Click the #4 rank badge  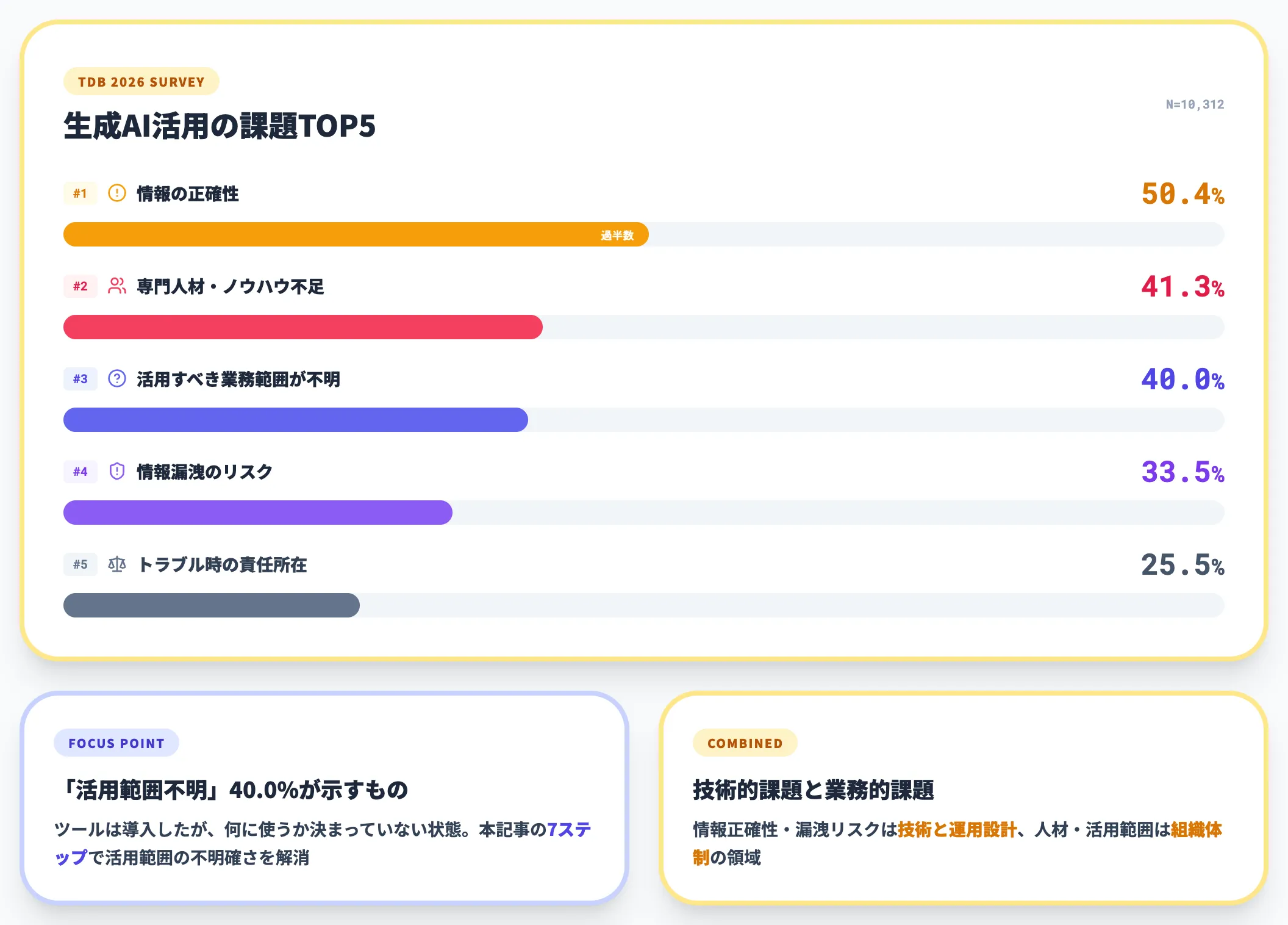80,472
